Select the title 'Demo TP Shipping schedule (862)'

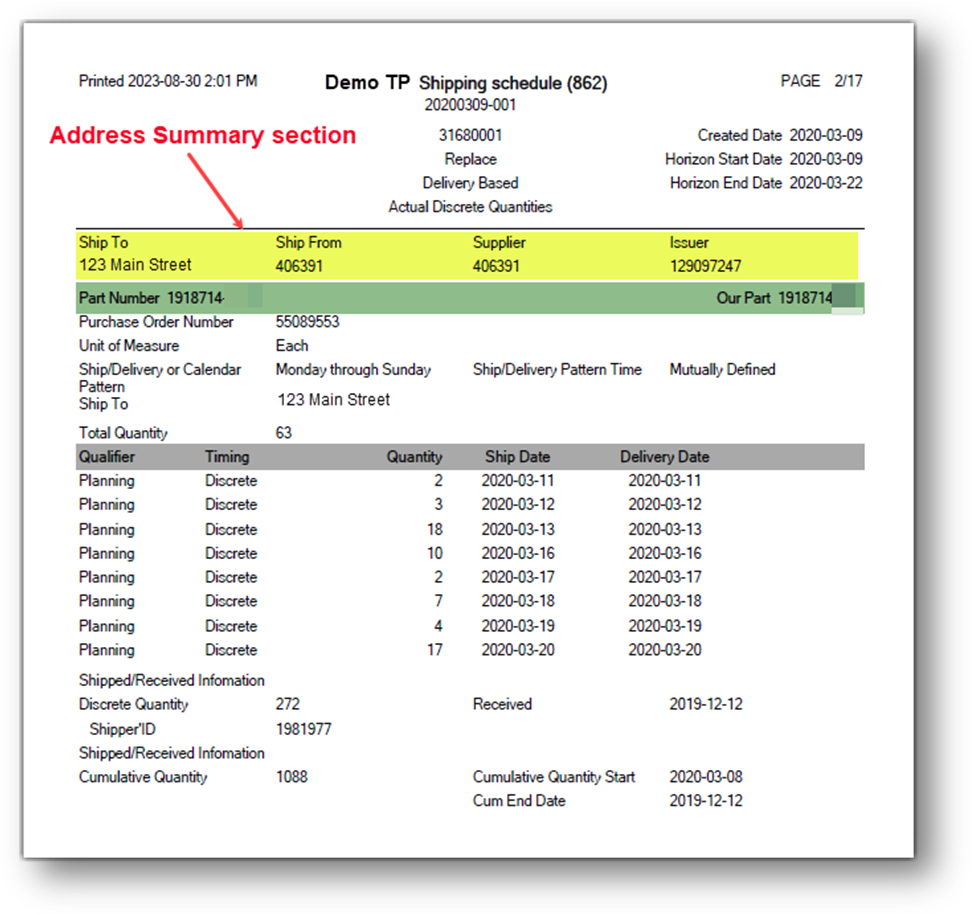tap(466, 82)
